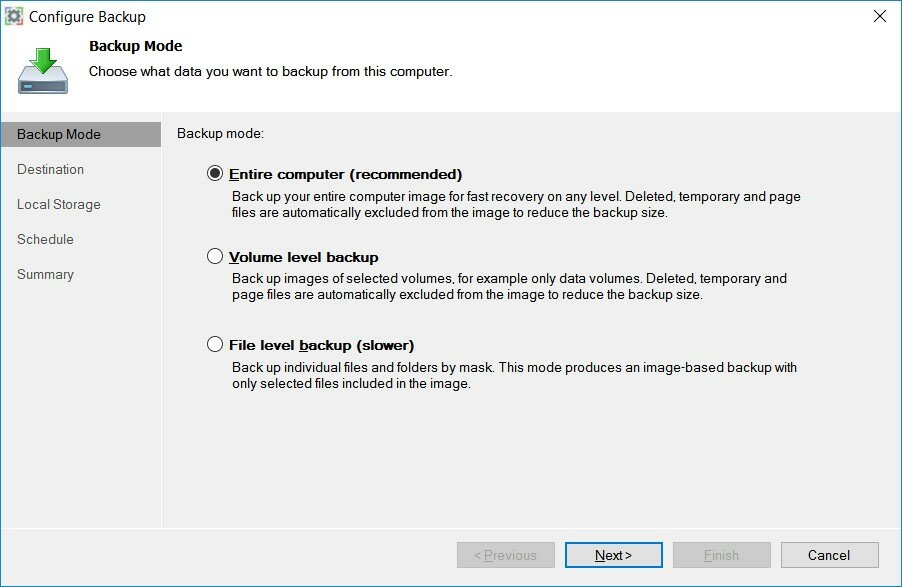Click the backup drive download icon
Image resolution: width=902 pixels, height=587 pixels.
coord(43,71)
